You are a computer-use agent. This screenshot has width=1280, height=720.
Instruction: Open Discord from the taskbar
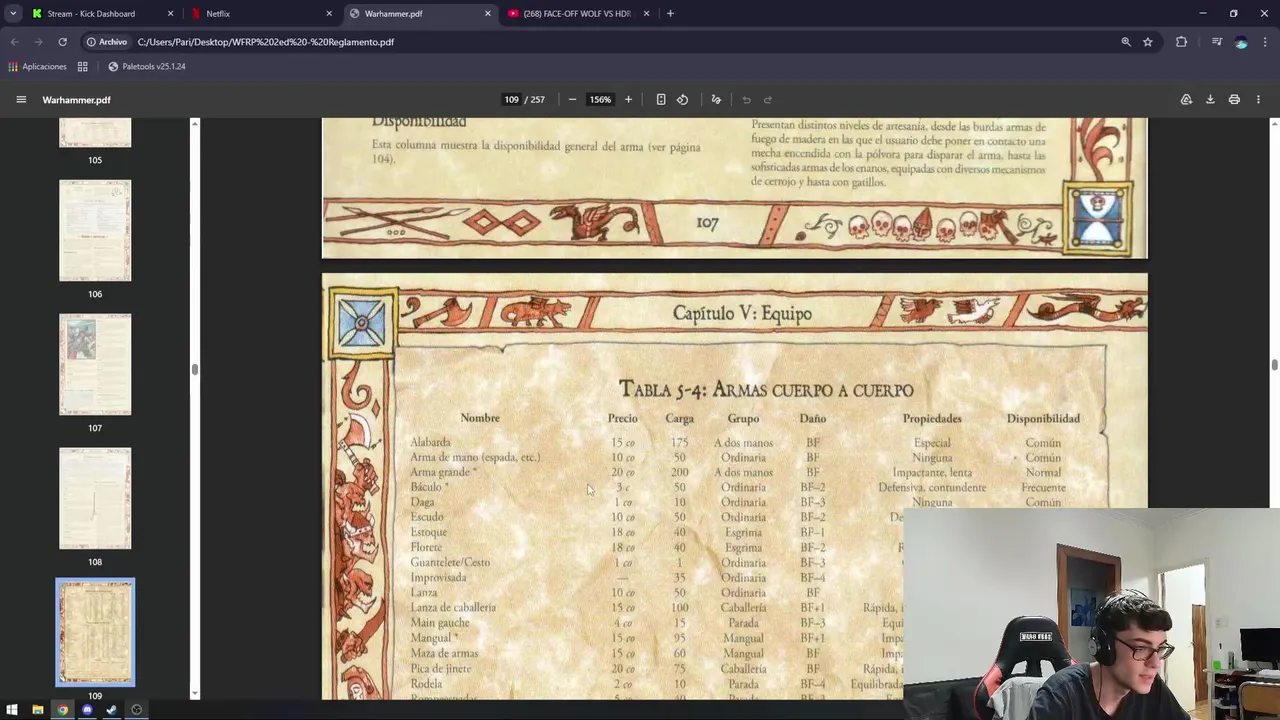(x=87, y=710)
